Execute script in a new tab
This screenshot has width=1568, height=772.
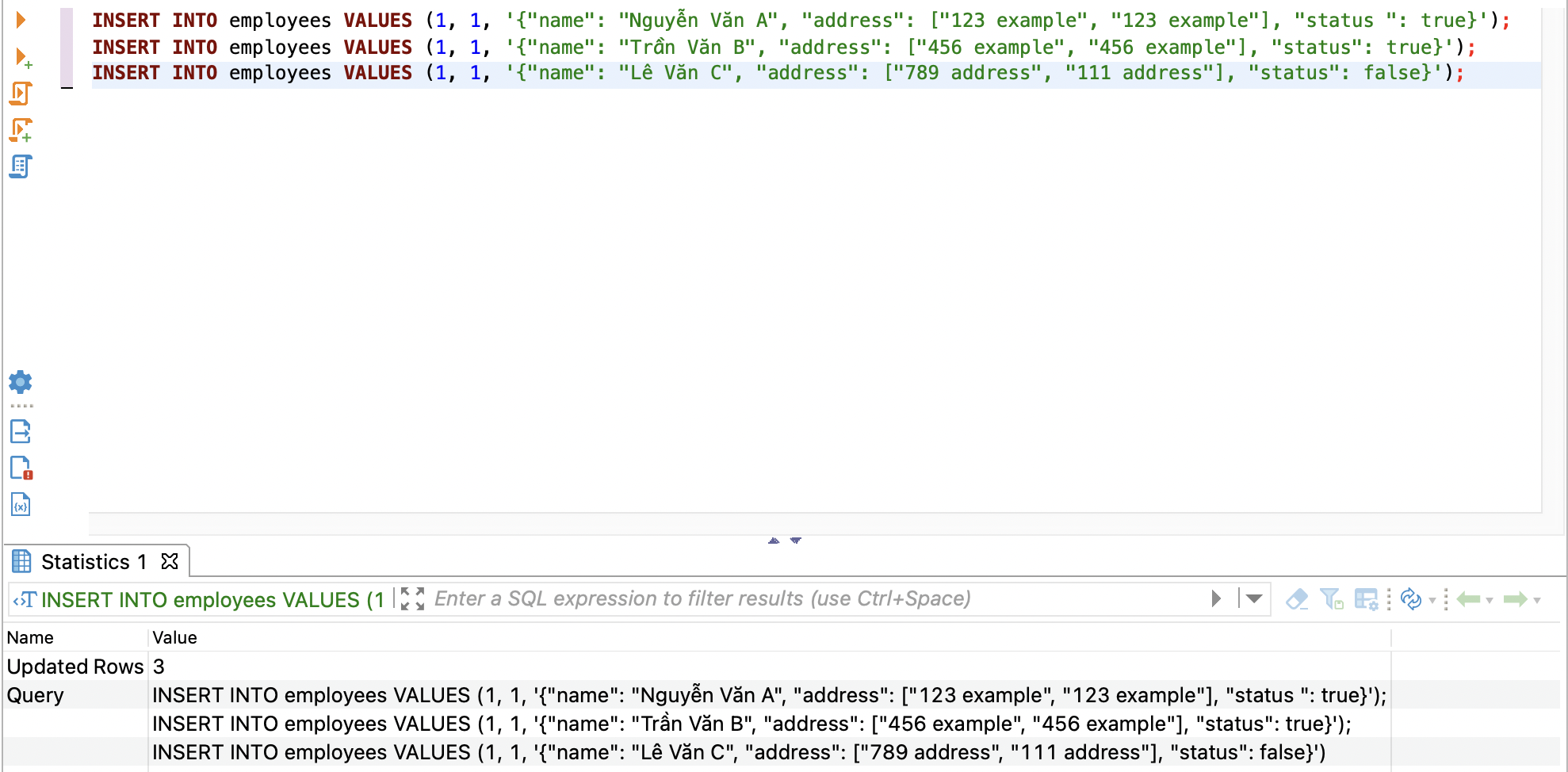coord(21,129)
